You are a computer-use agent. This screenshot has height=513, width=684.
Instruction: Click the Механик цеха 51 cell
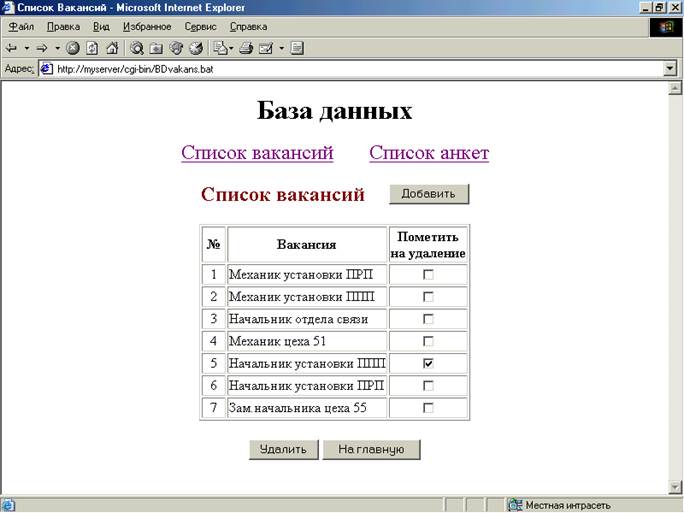tap(307, 341)
